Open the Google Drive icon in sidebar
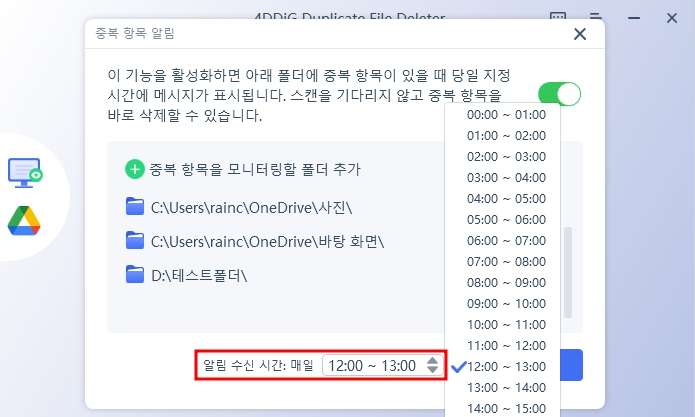Viewport: 695px width, 417px height. [x=24, y=221]
